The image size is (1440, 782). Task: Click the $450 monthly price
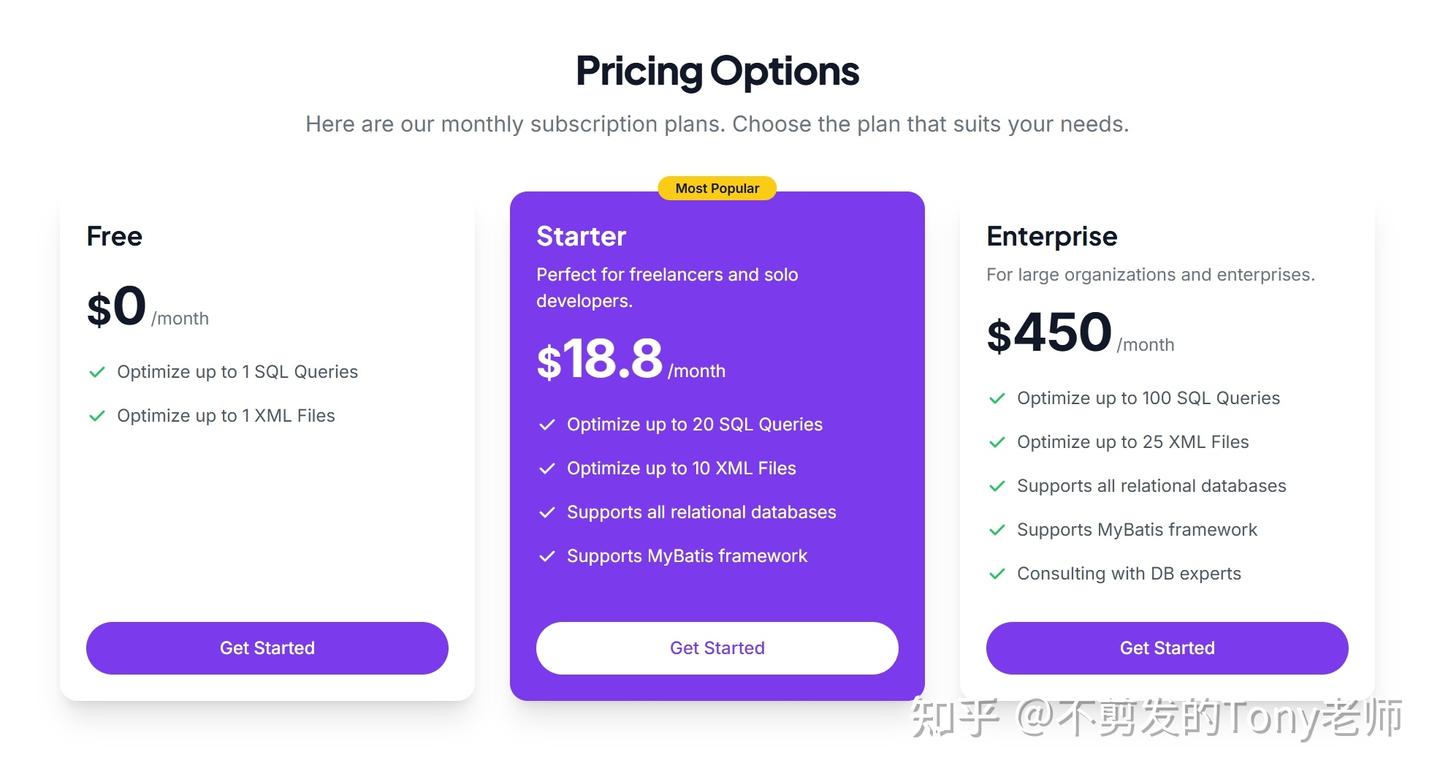[1050, 334]
